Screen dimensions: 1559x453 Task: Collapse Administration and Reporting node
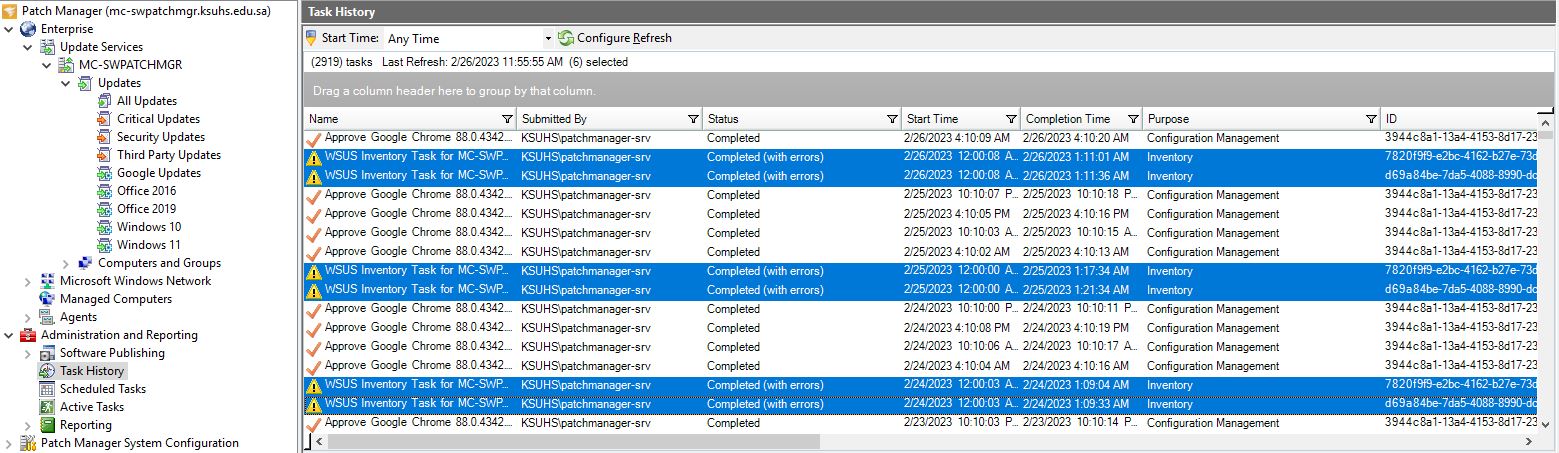[x=9, y=335]
